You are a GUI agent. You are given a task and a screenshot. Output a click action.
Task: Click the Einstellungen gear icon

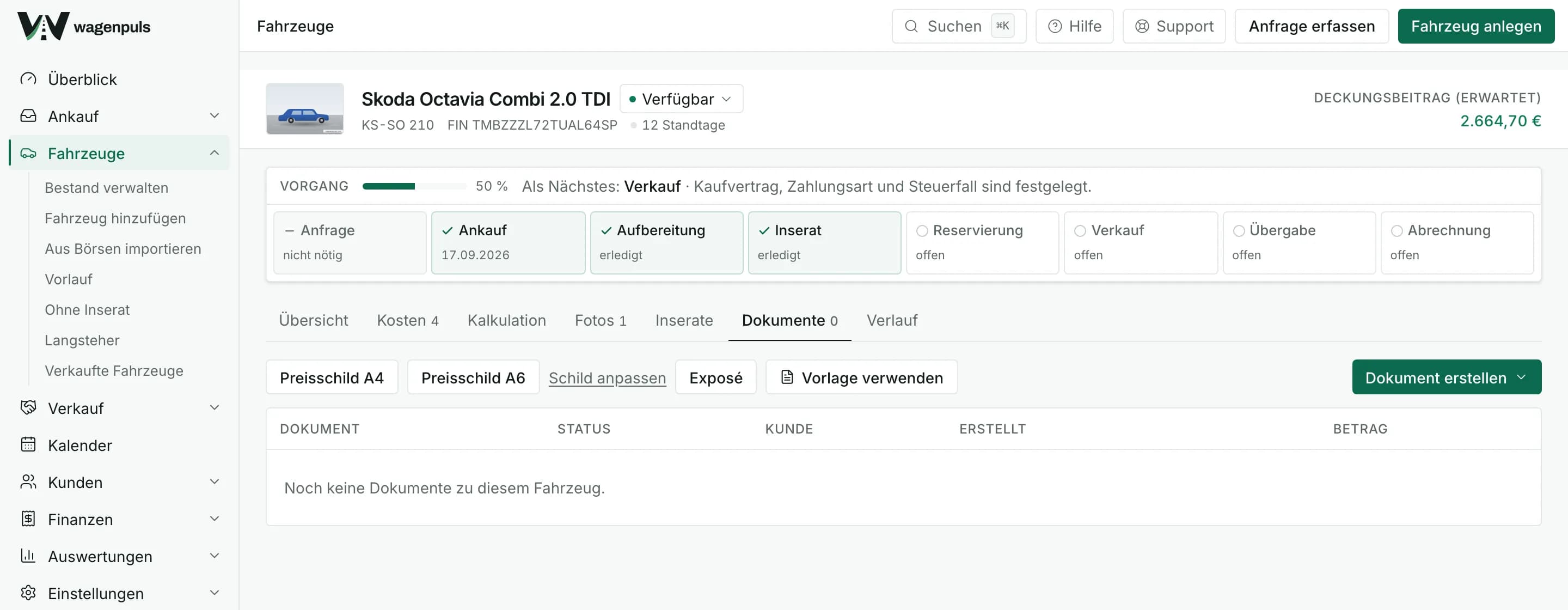[28, 593]
